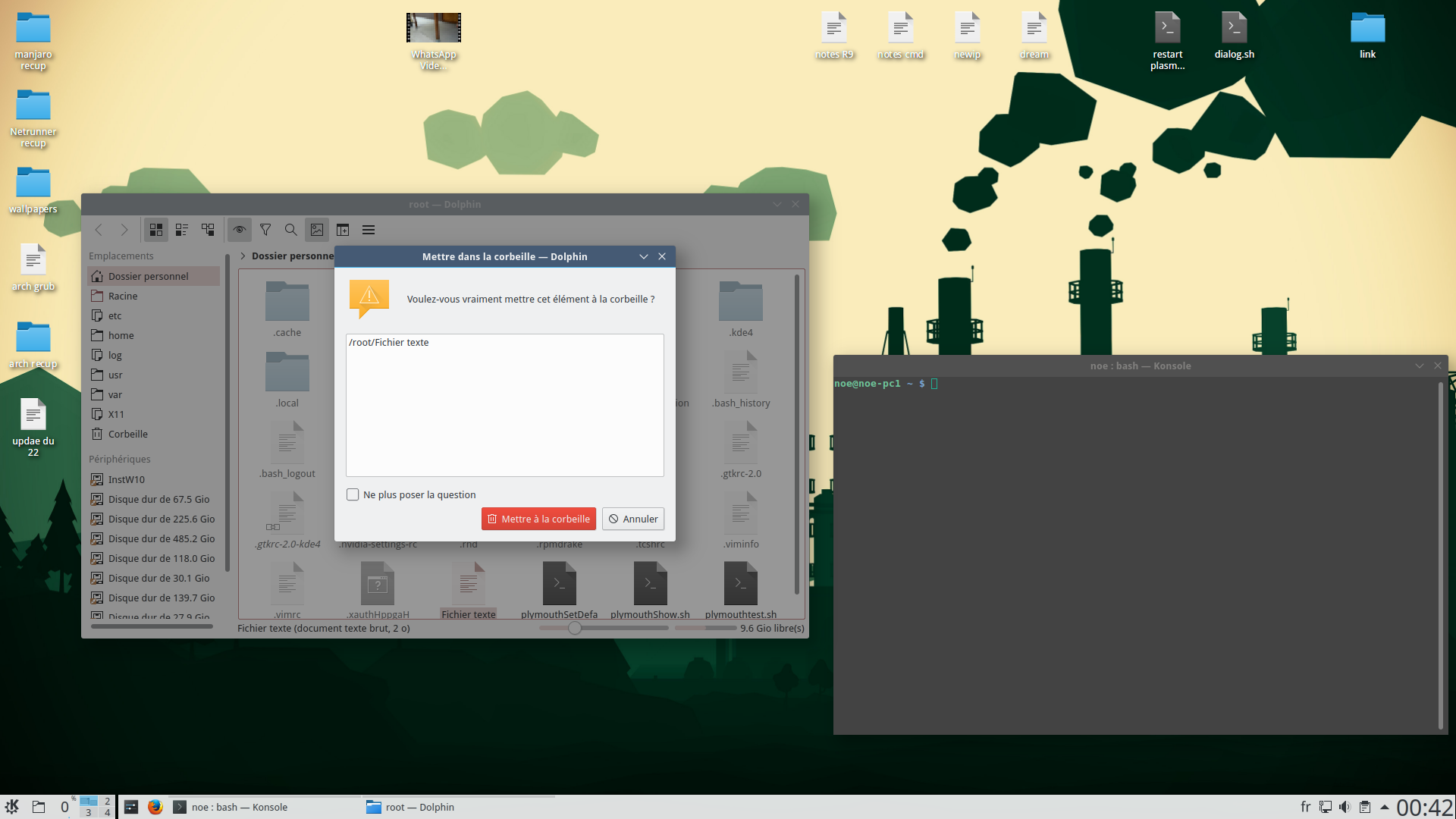Switch Dolphin to icons view mode

156,230
